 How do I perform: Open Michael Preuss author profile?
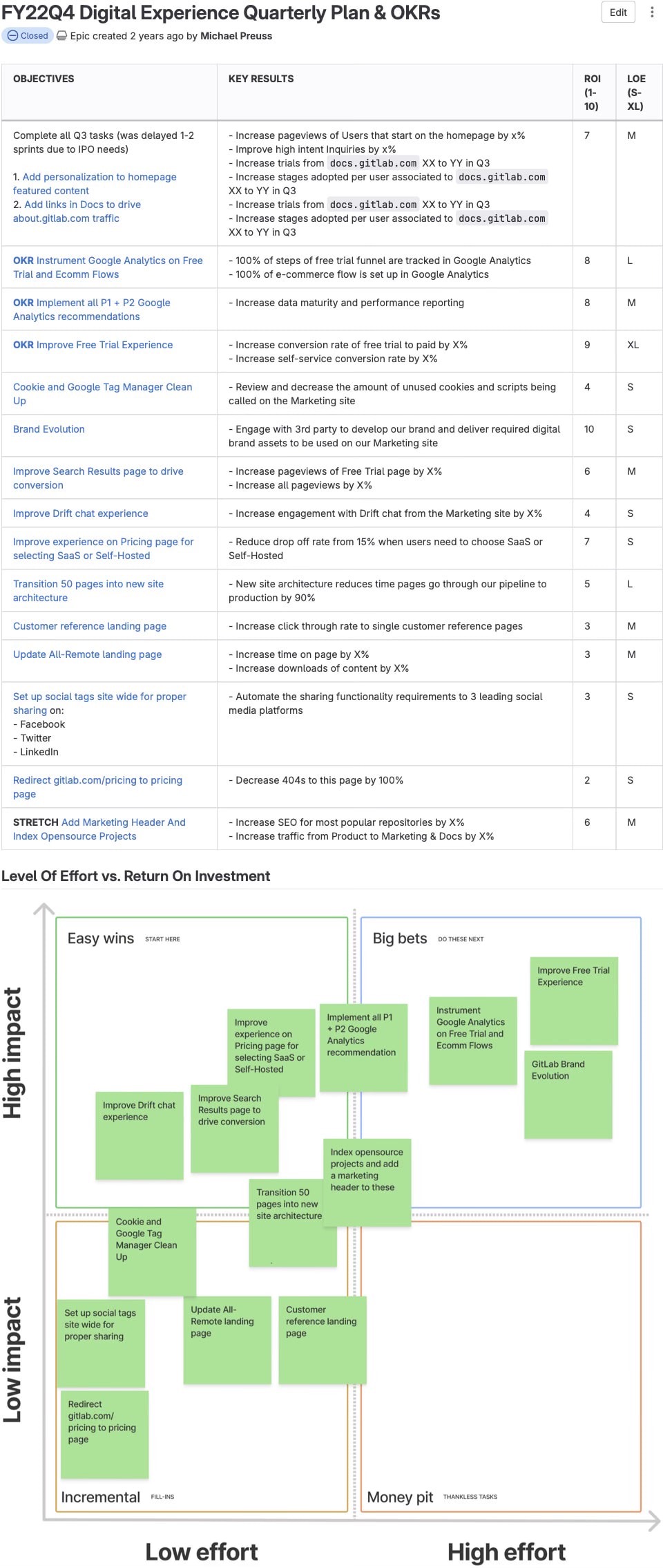(x=236, y=36)
